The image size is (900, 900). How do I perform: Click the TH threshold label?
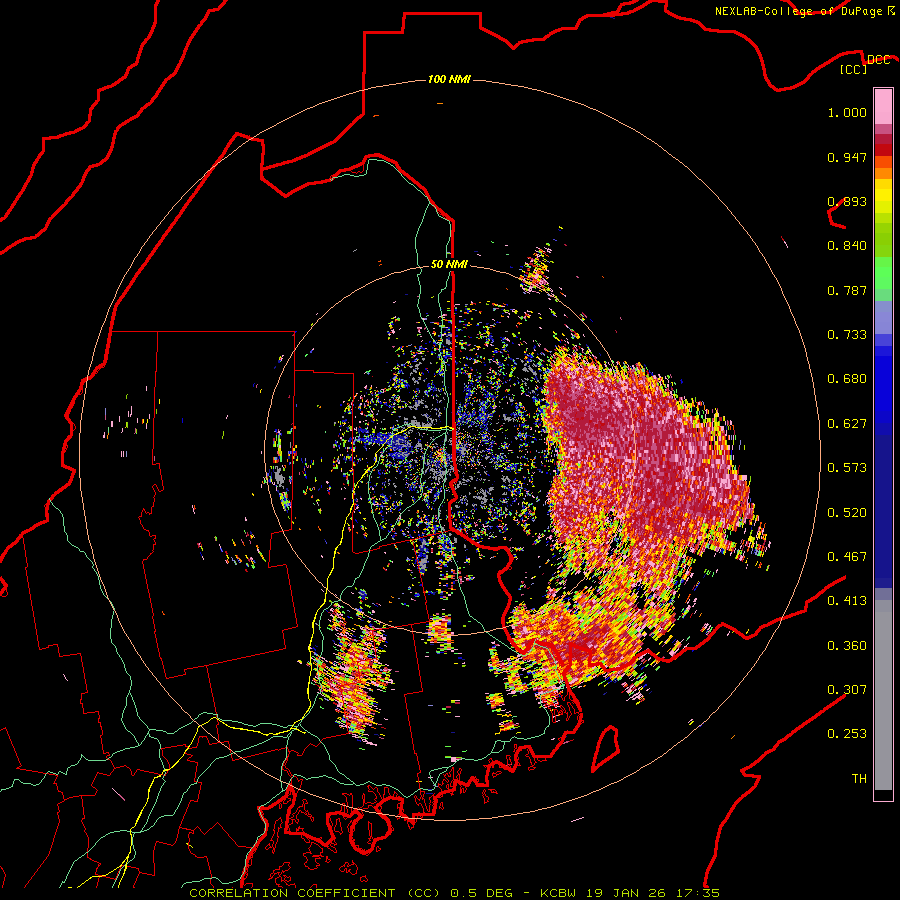[x=859, y=779]
